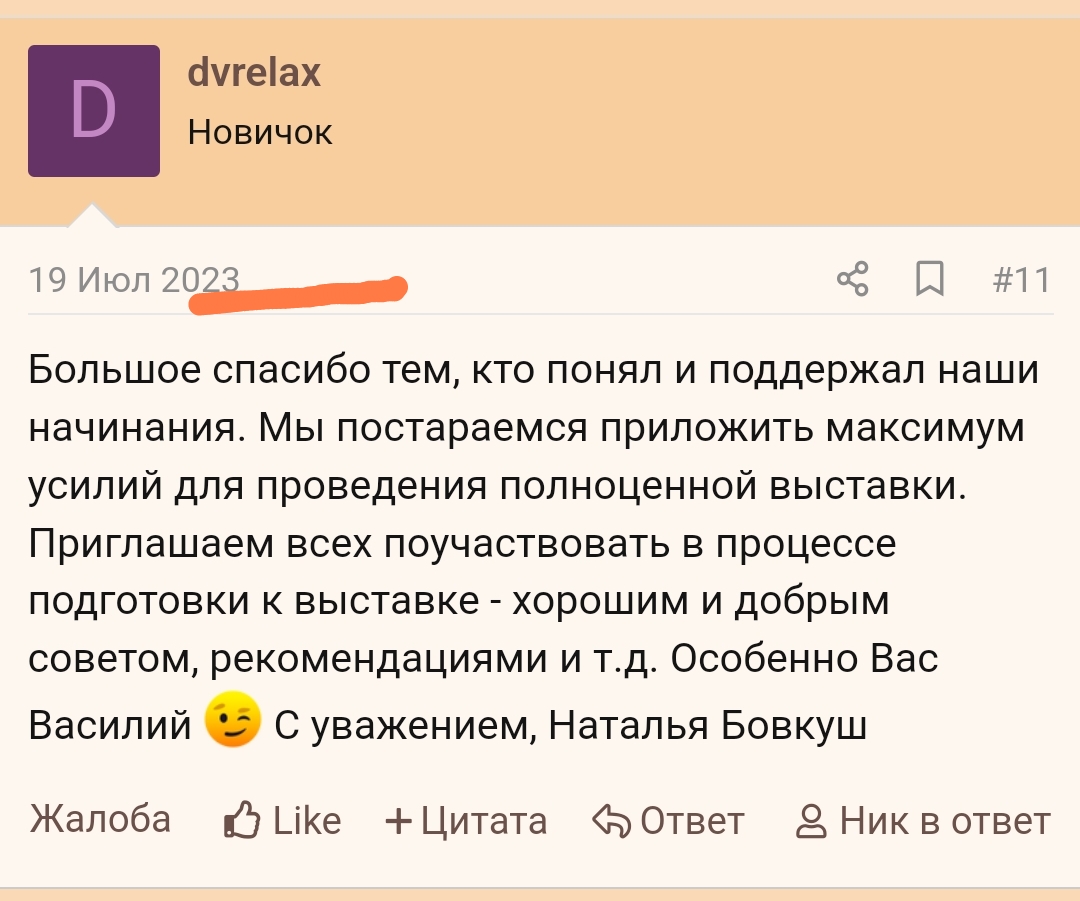Click the Like text label
The height and width of the screenshot is (901, 1080).
click(x=307, y=821)
